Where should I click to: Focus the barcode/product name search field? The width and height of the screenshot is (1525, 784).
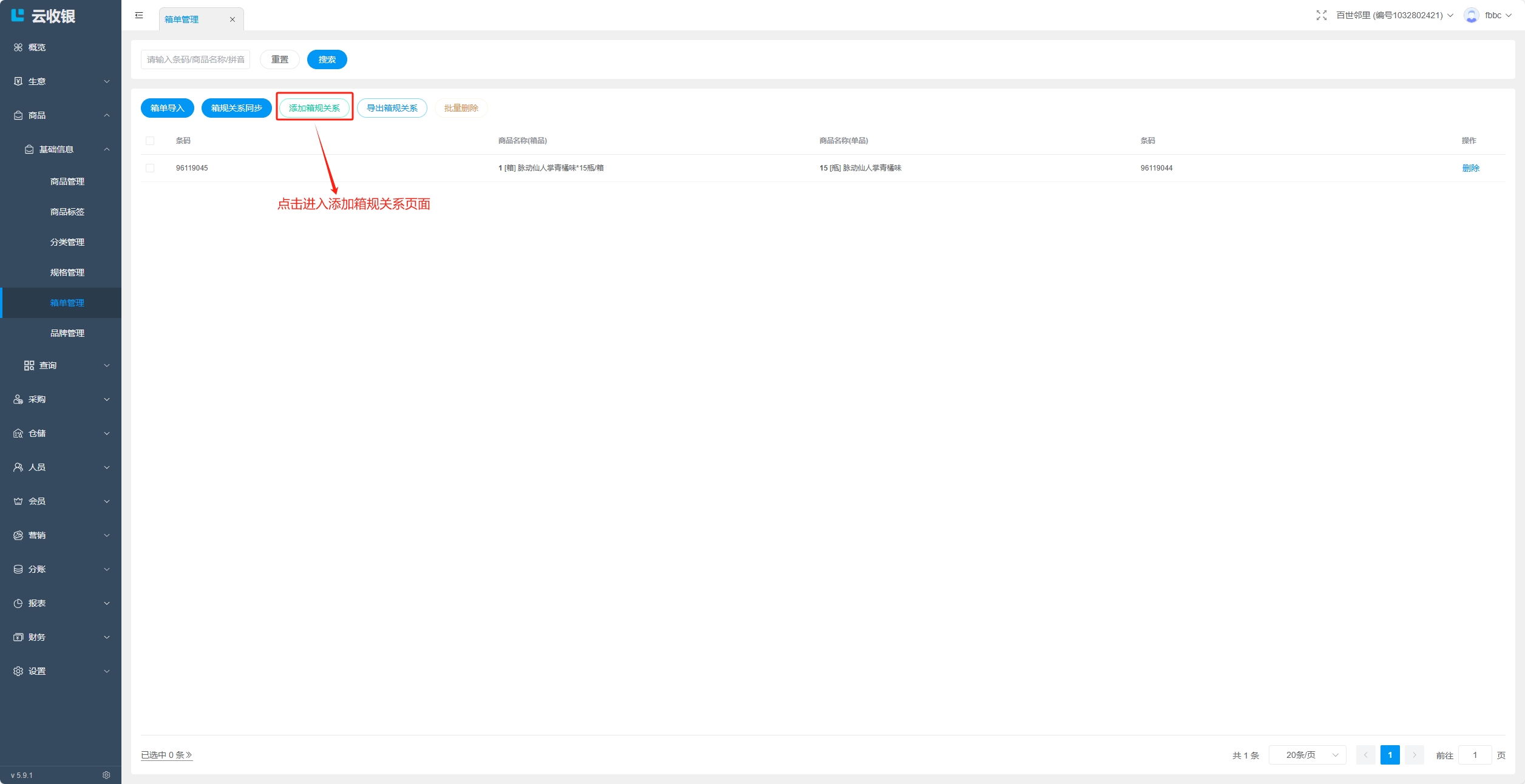195,59
